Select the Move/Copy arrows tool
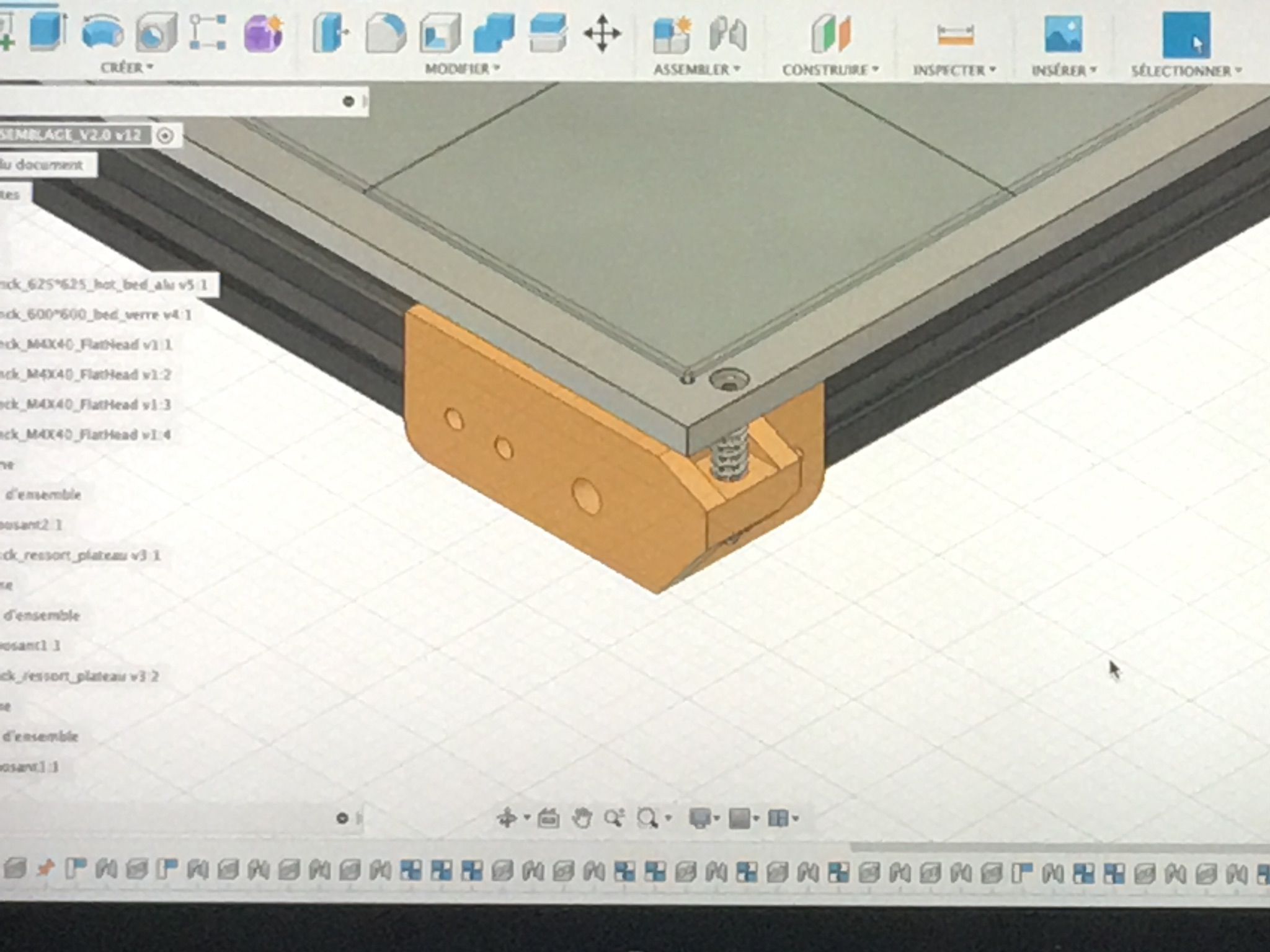Image resolution: width=1270 pixels, height=952 pixels. tap(602, 33)
